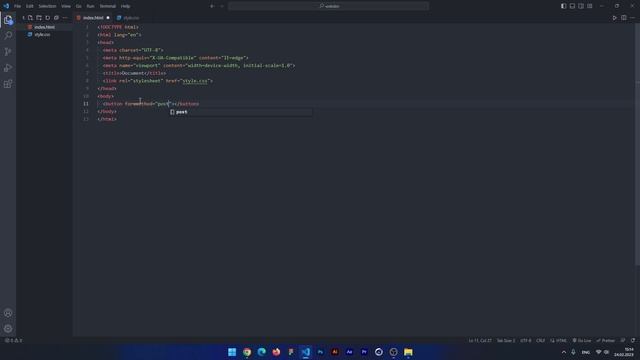Toggle the primary side bar layout

point(564,6)
